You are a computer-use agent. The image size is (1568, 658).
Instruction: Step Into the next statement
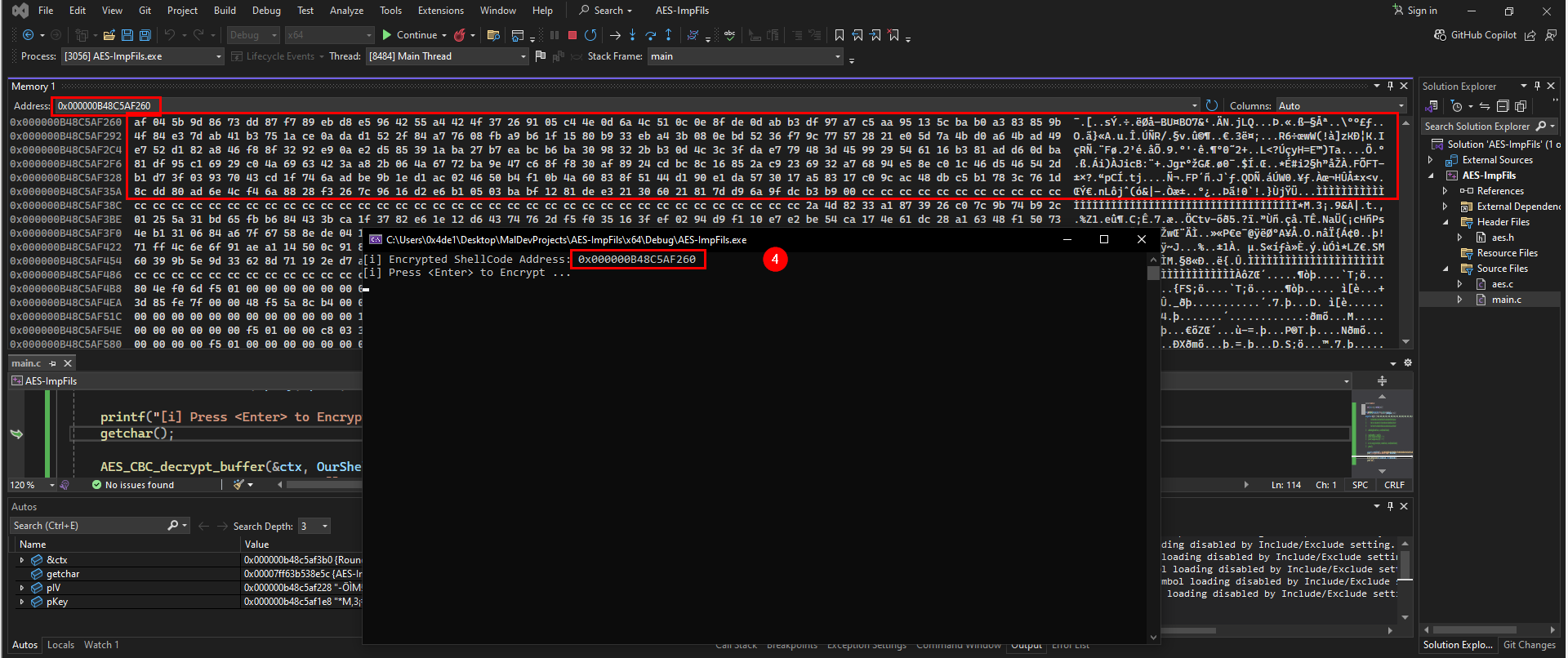633,35
